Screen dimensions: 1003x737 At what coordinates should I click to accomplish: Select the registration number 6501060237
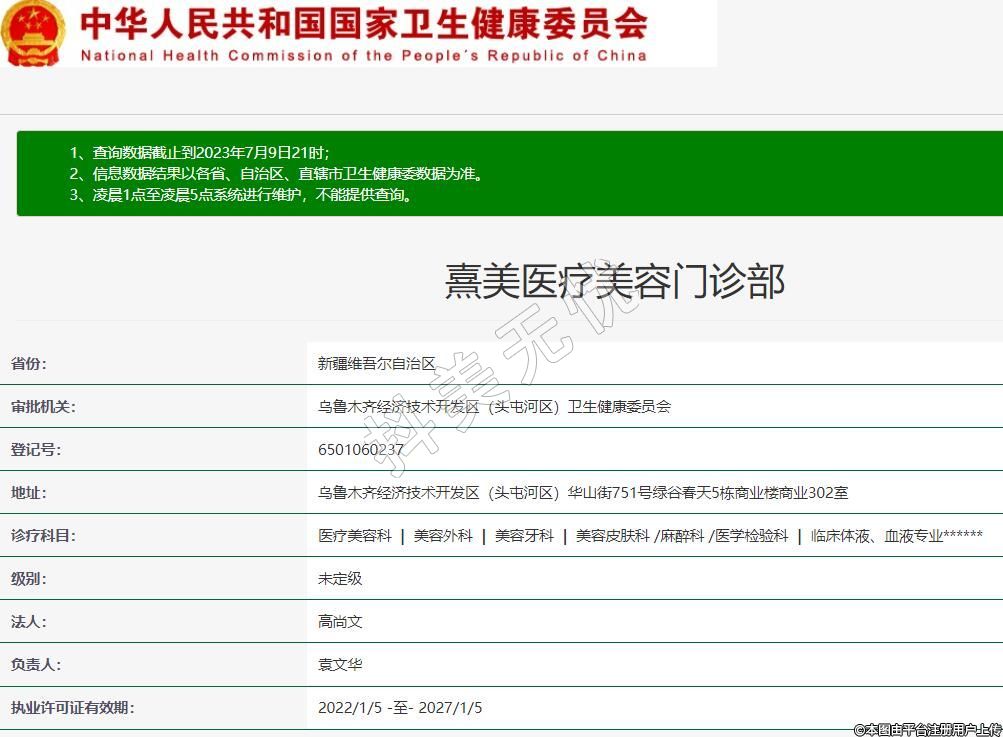point(361,450)
